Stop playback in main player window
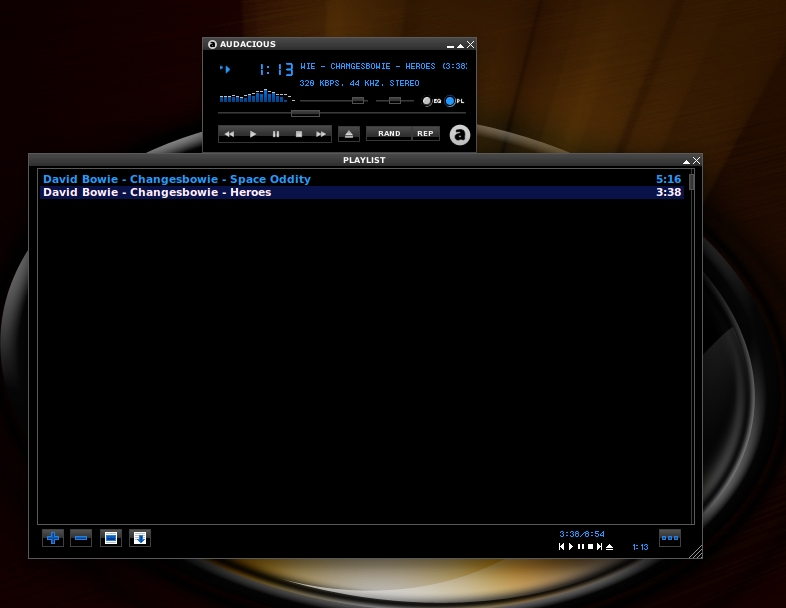Screen dimensions: 786x608 click(x=299, y=134)
